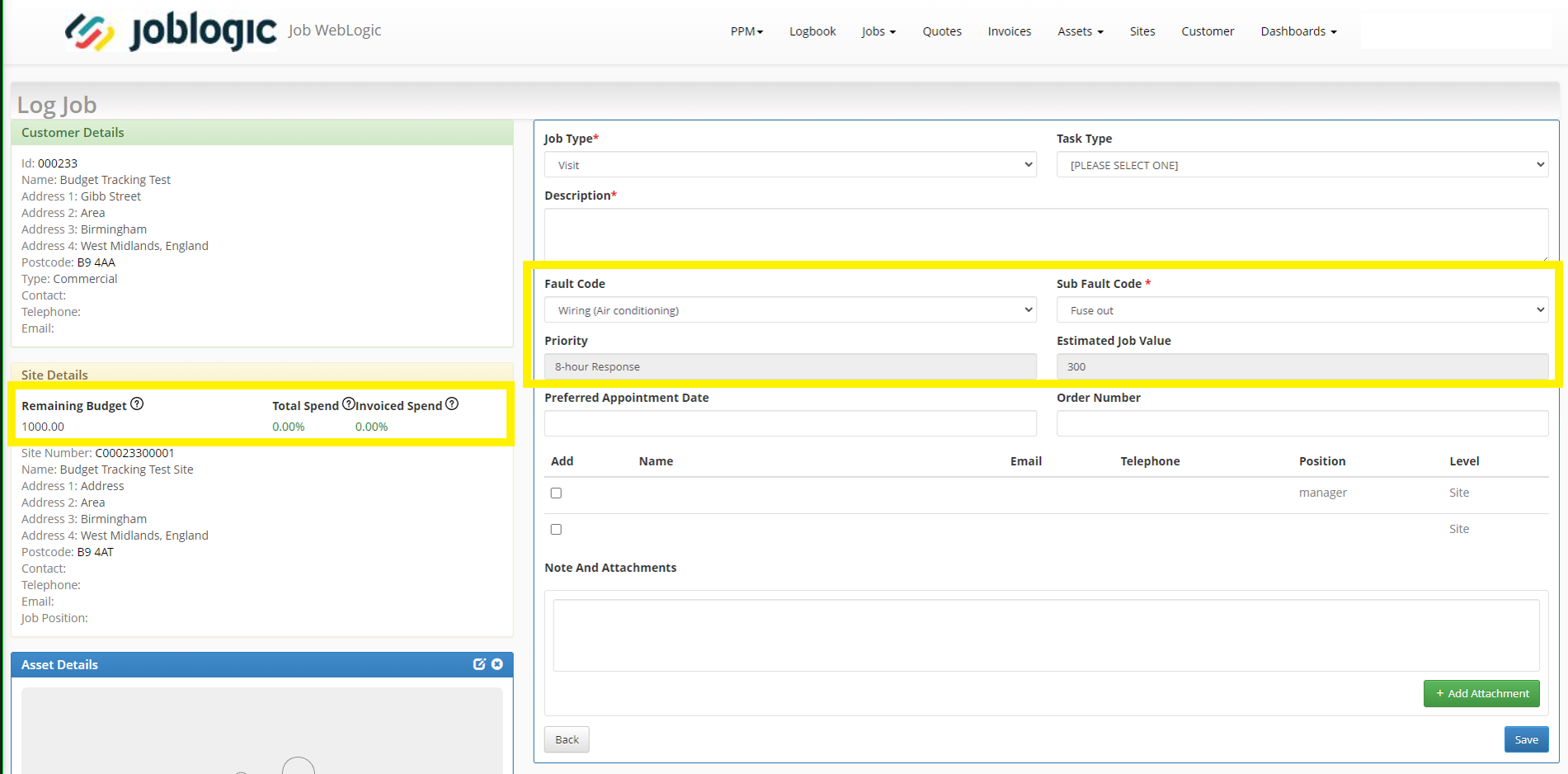Click the site number C00023300001
This screenshot has height=774, width=1568.
coord(134,453)
